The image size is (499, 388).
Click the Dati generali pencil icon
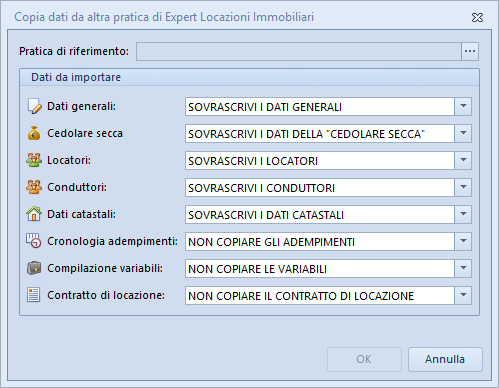click(x=34, y=106)
